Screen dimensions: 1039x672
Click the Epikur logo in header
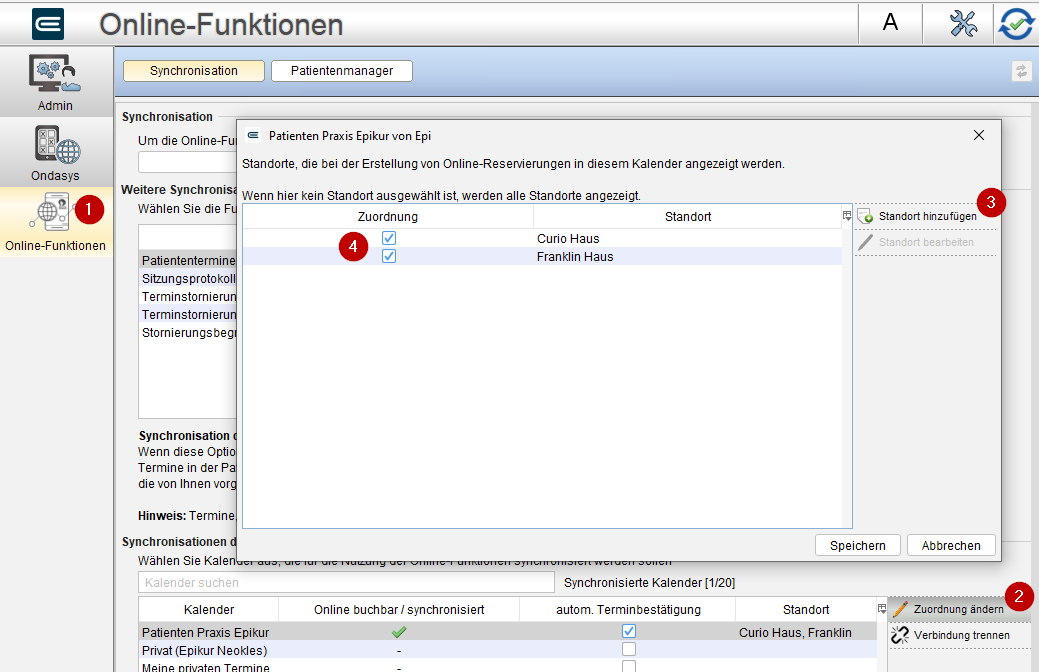48,24
